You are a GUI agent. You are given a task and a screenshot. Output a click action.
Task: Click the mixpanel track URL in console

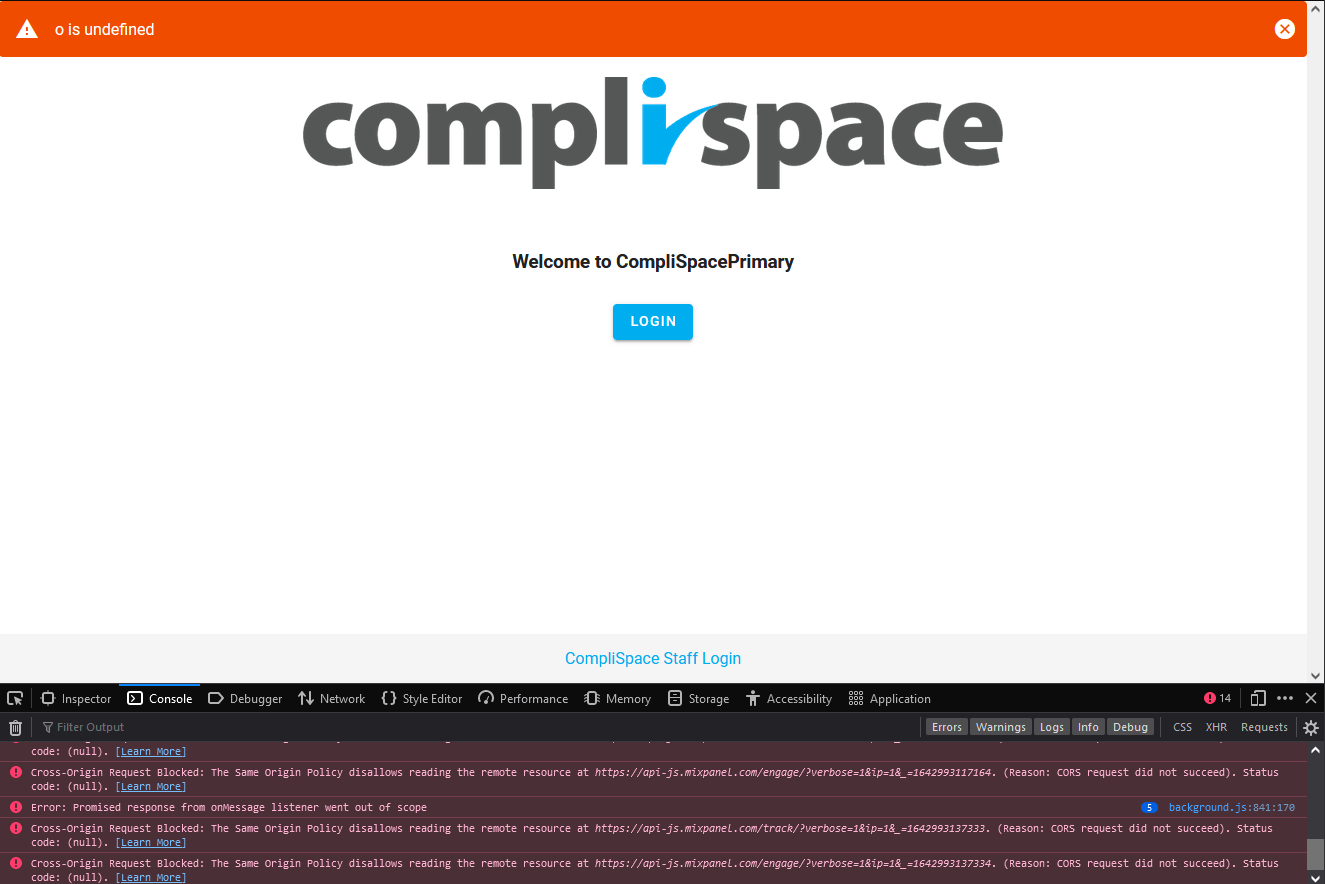pos(791,828)
